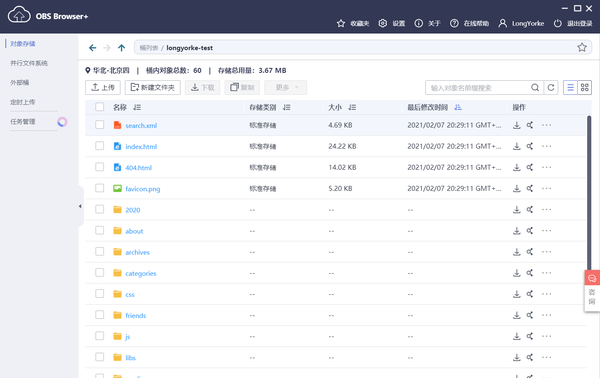Share the index.html object
The image size is (600, 378).
(530, 146)
